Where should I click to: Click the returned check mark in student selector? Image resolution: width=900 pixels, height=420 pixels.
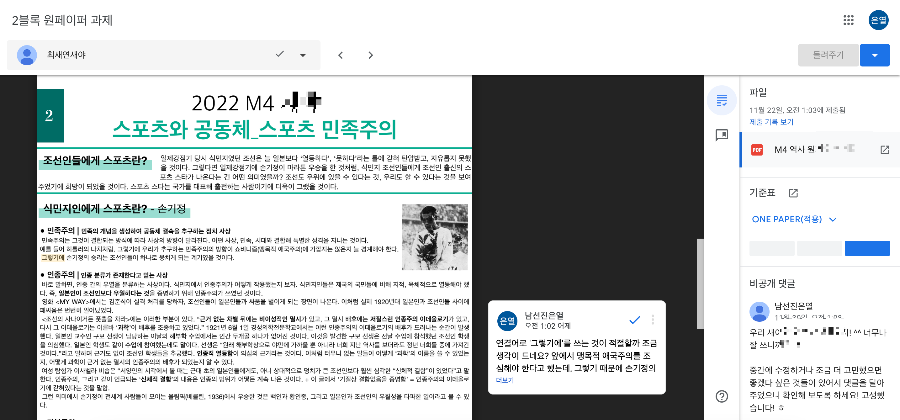click(280, 54)
